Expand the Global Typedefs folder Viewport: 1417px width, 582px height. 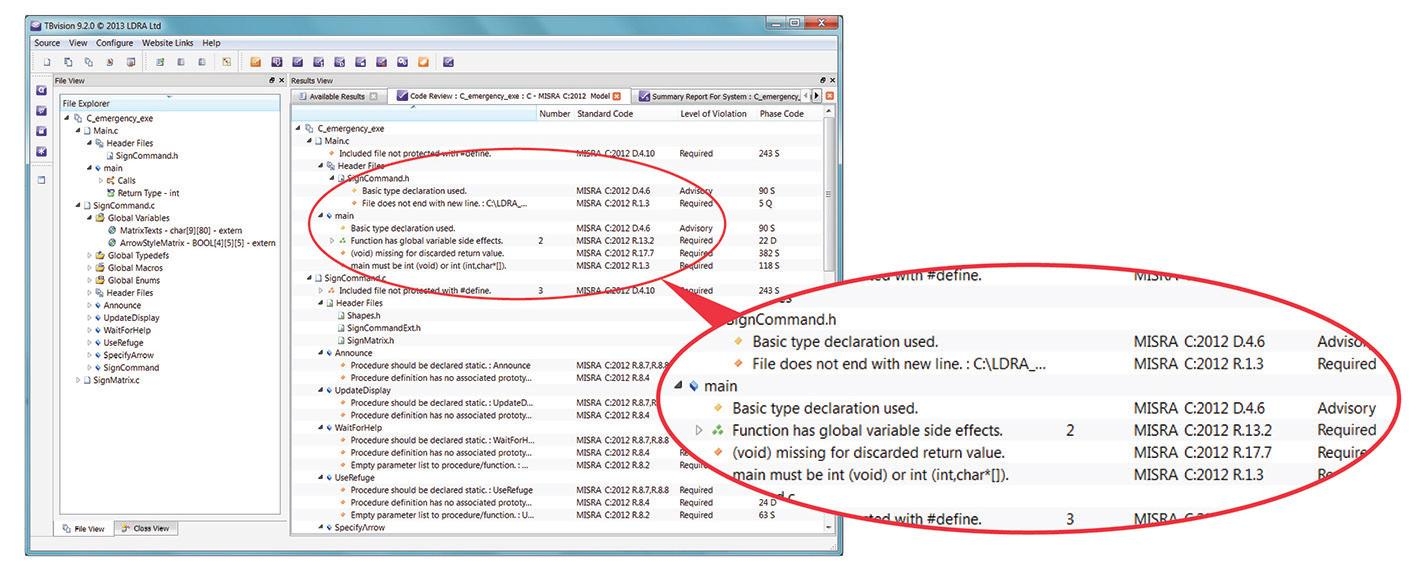[89, 255]
